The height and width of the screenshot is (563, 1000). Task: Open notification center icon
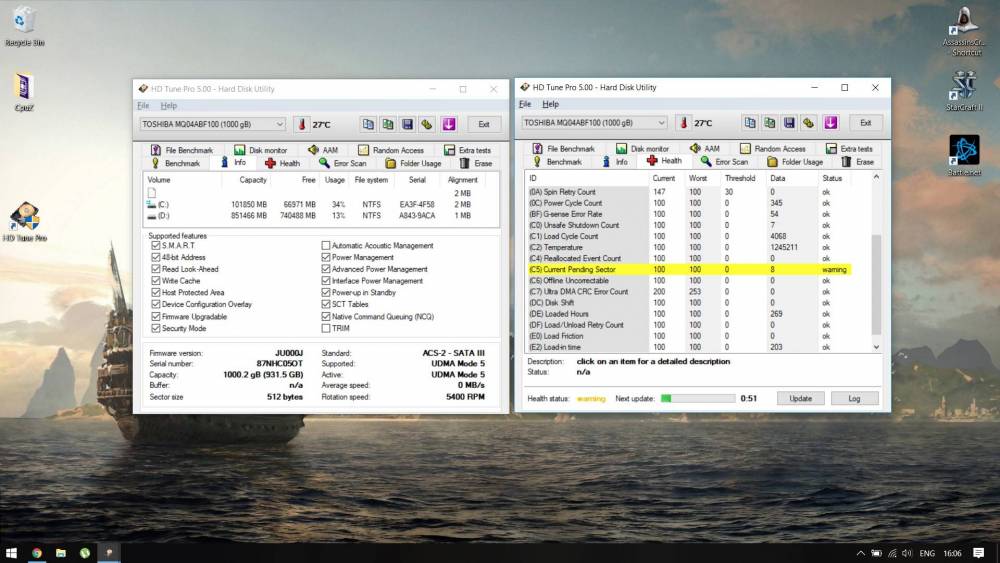[978, 553]
